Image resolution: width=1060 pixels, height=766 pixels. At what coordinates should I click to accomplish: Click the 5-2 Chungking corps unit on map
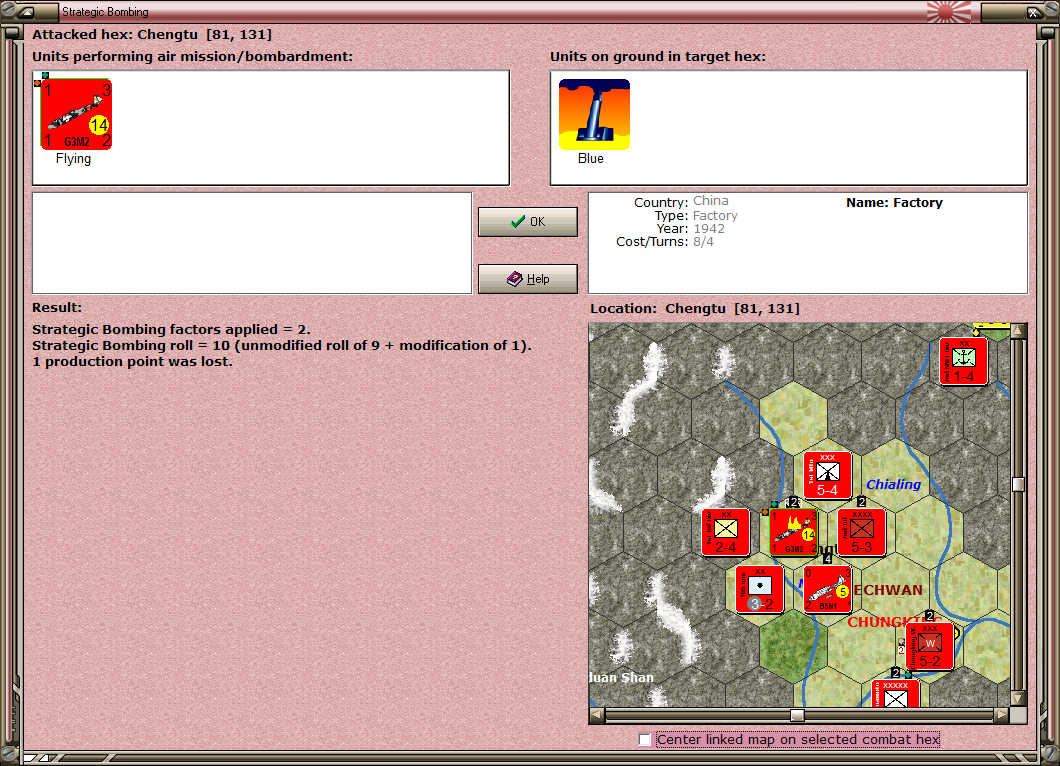tap(930, 646)
